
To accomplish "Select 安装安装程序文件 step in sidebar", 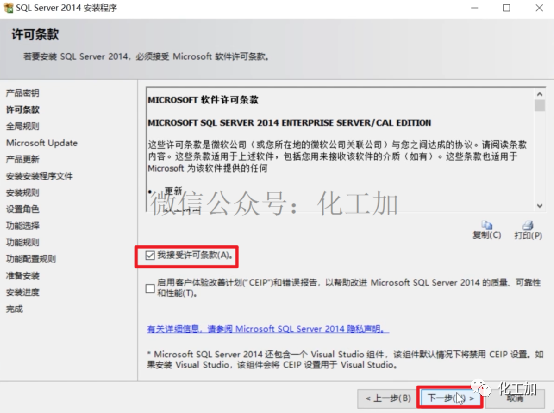I will pos(39,176).
